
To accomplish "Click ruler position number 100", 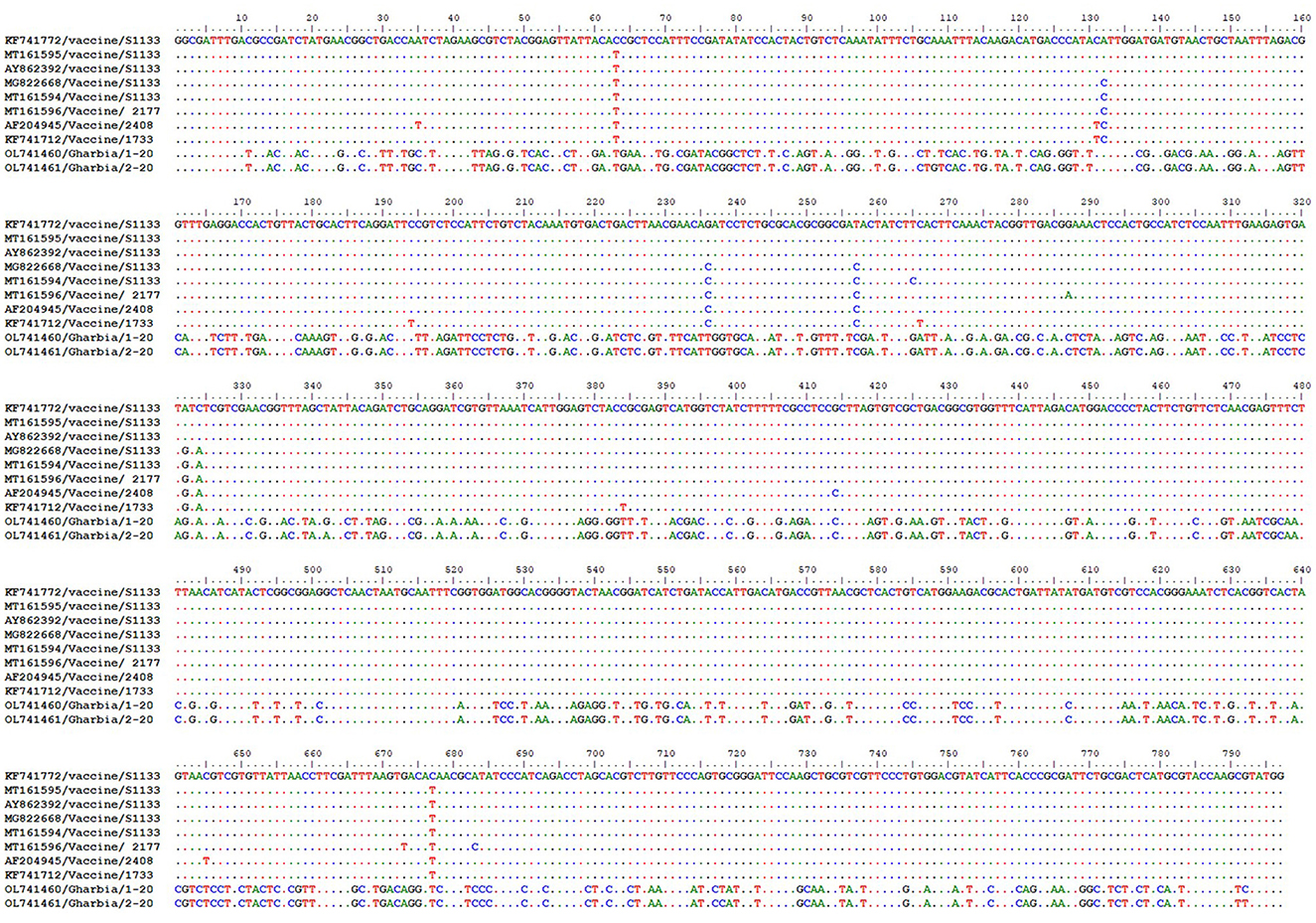I will [878, 18].
